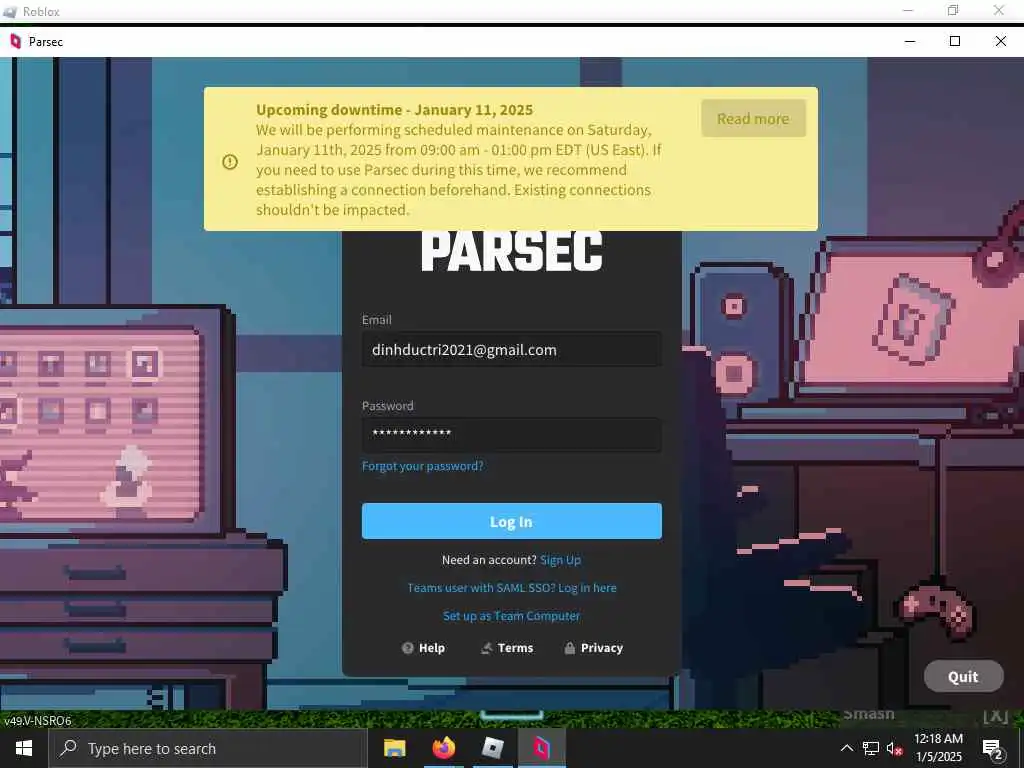Focus the Password input field
Screen dimensions: 1024x768
pyautogui.click(x=511, y=434)
